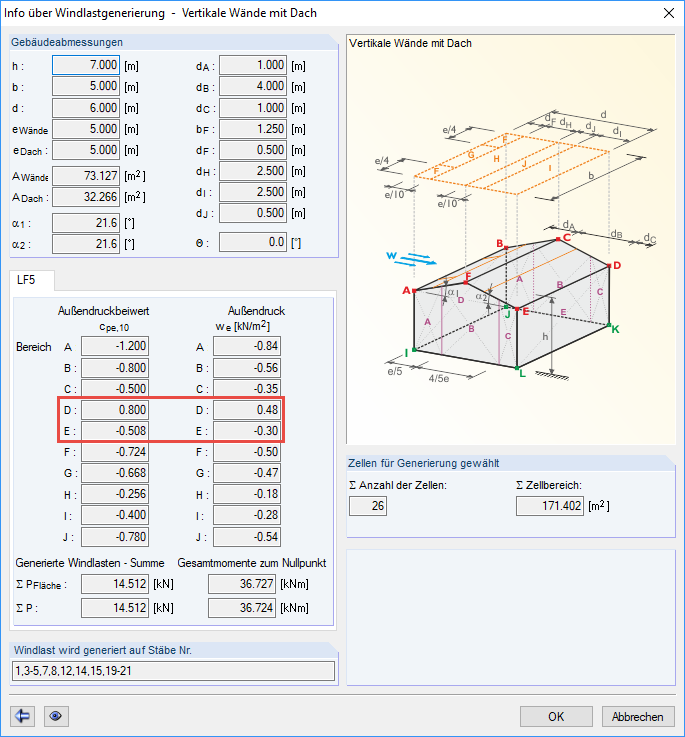This screenshot has width=685, height=737.
Task: Click 'Gesamtmomente zum Nullpunkt' label
Action: (252, 563)
